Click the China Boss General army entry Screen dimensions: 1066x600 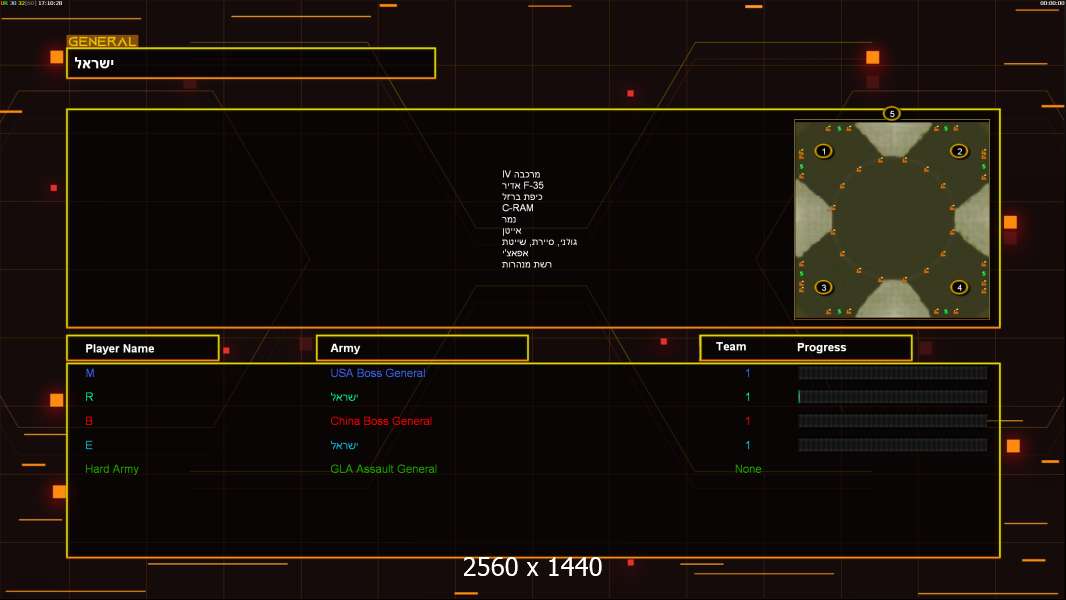381,421
